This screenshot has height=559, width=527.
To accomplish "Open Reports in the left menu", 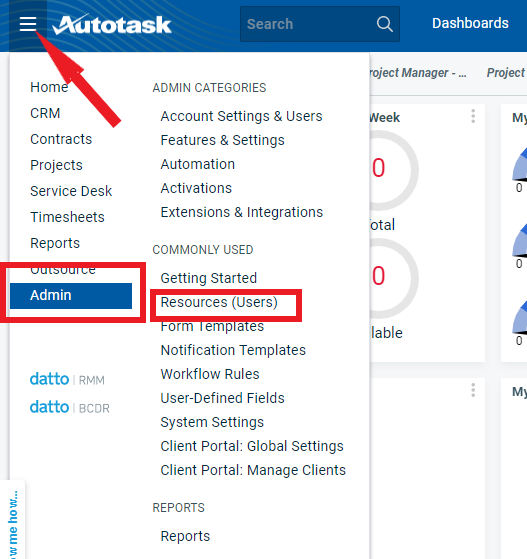I will [x=55, y=243].
